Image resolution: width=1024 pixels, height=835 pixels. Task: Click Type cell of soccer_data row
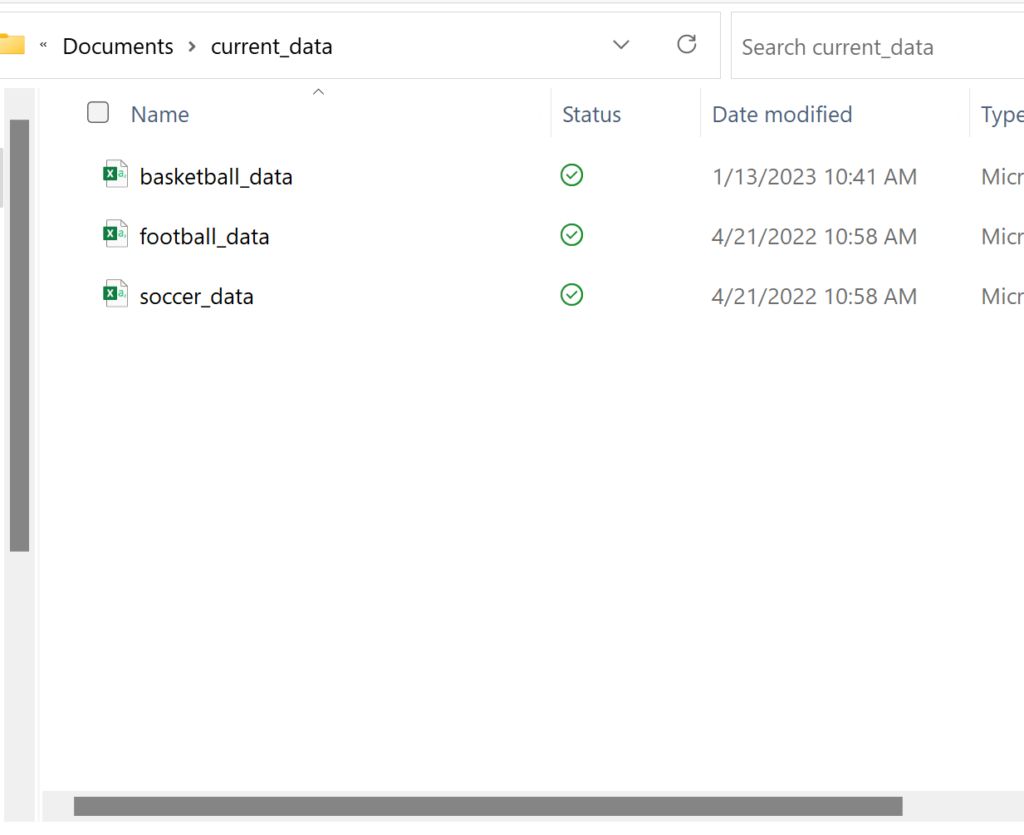click(1002, 296)
